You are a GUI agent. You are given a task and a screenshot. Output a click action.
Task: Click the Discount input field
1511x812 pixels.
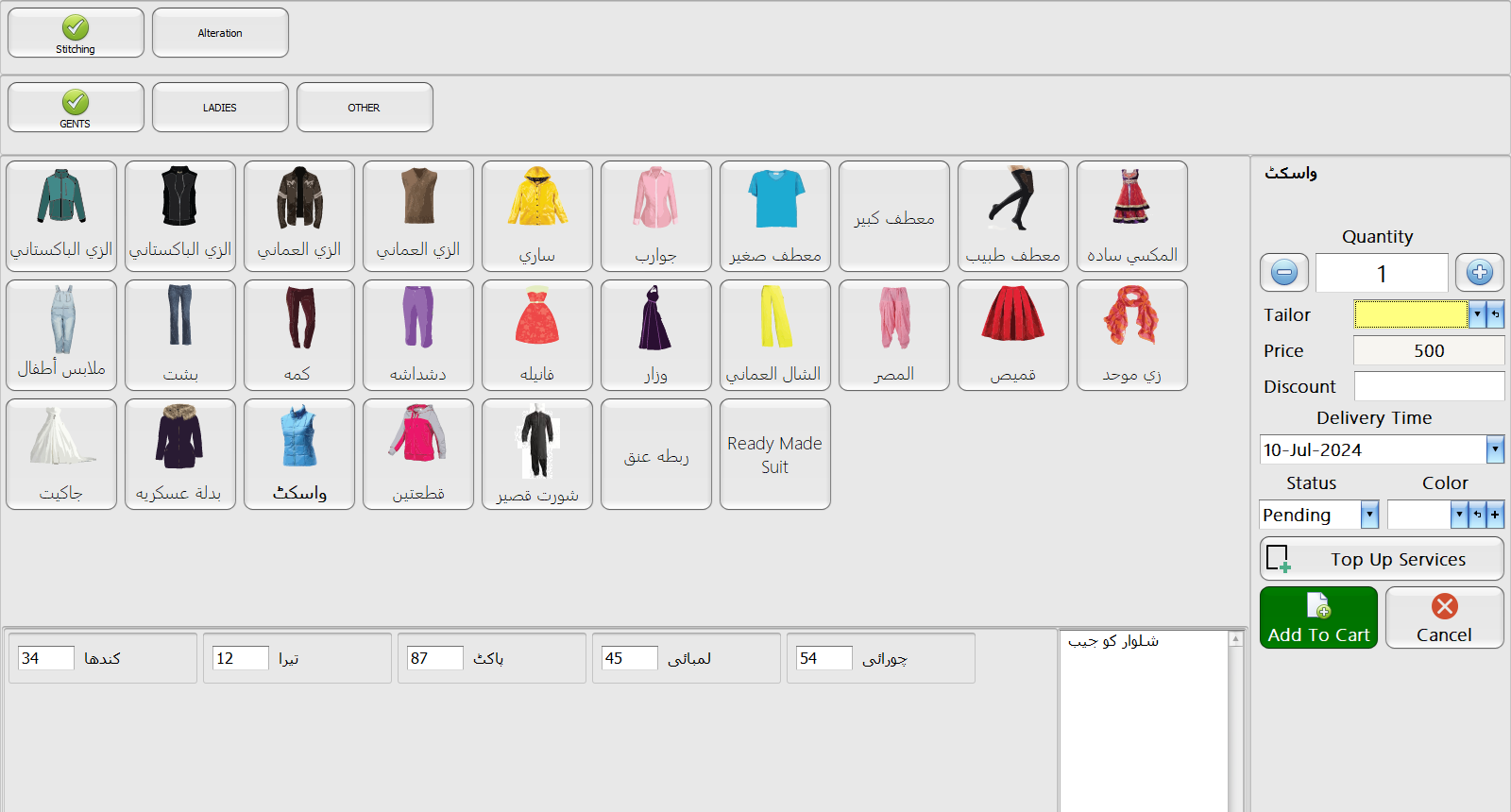coord(1428,386)
